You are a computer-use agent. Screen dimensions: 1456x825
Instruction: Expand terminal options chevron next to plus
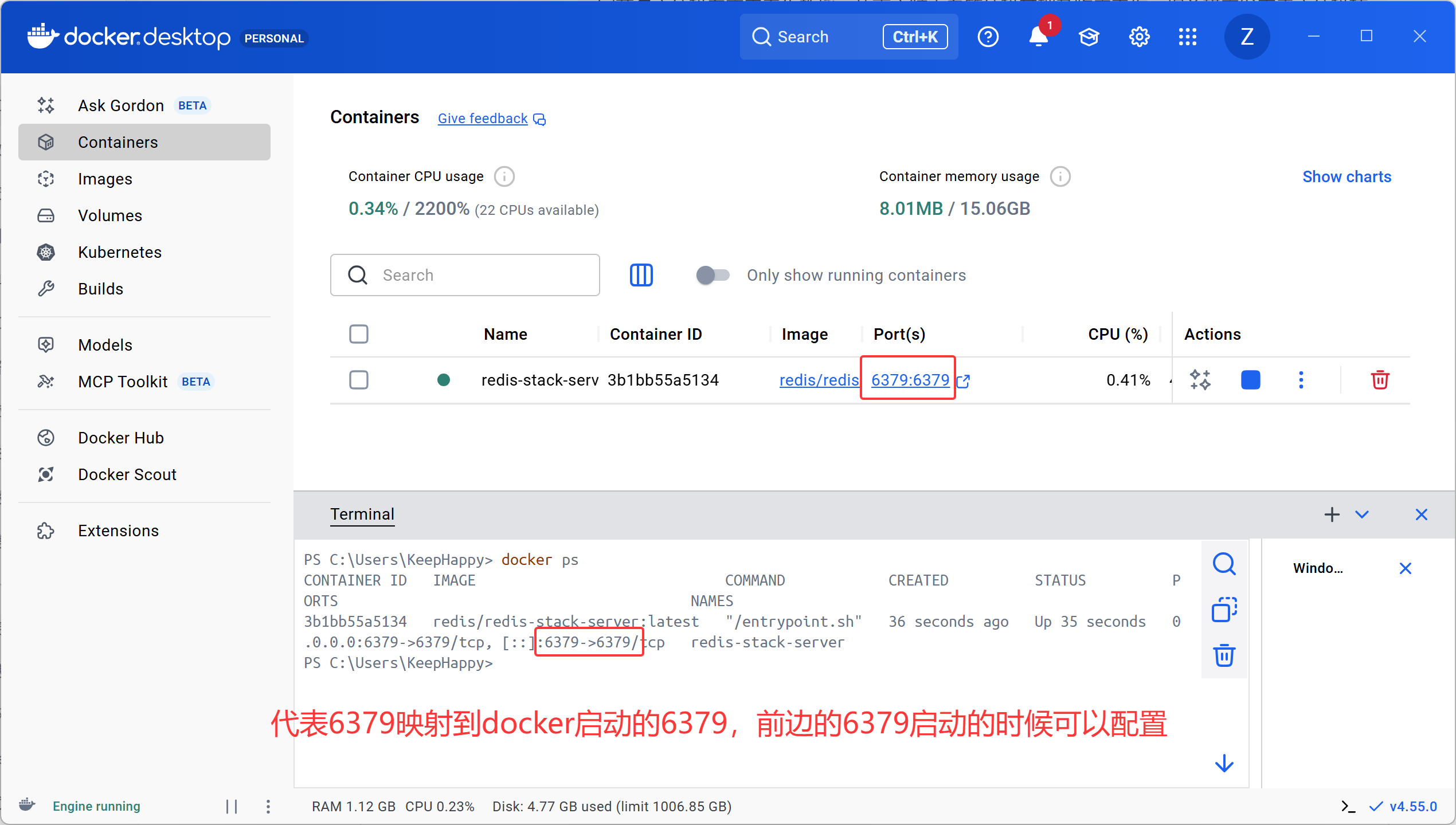1362,514
